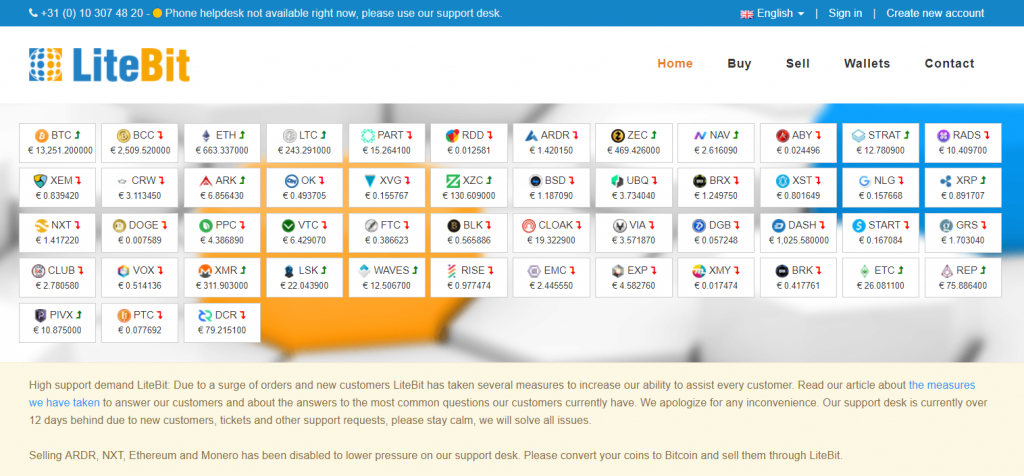This screenshot has width=1024, height=476.
Task: Click the BCC coin icon
Action: (x=123, y=136)
